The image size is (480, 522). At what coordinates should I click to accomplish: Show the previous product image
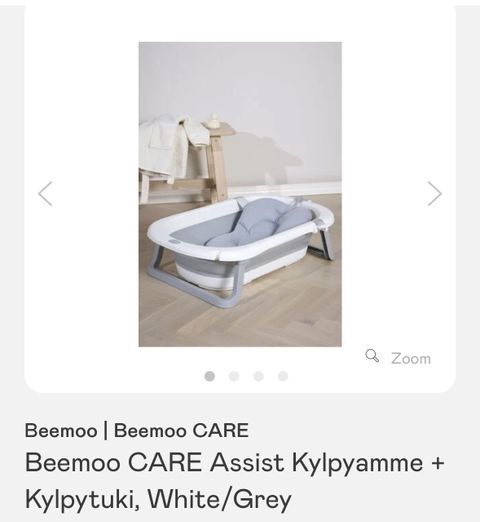point(45,194)
